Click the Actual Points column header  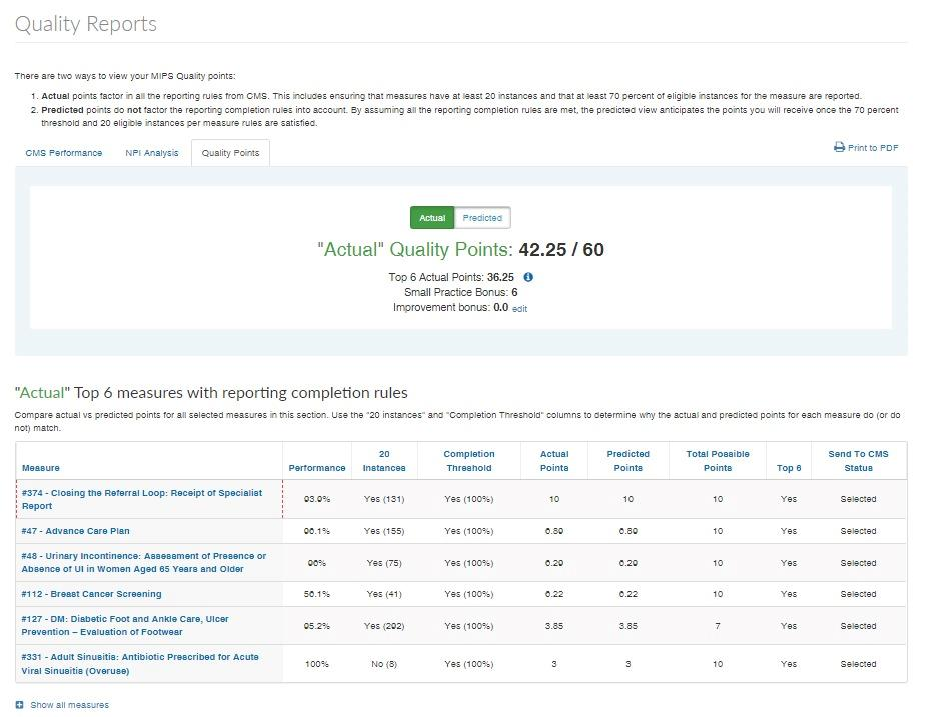point(554,461)
